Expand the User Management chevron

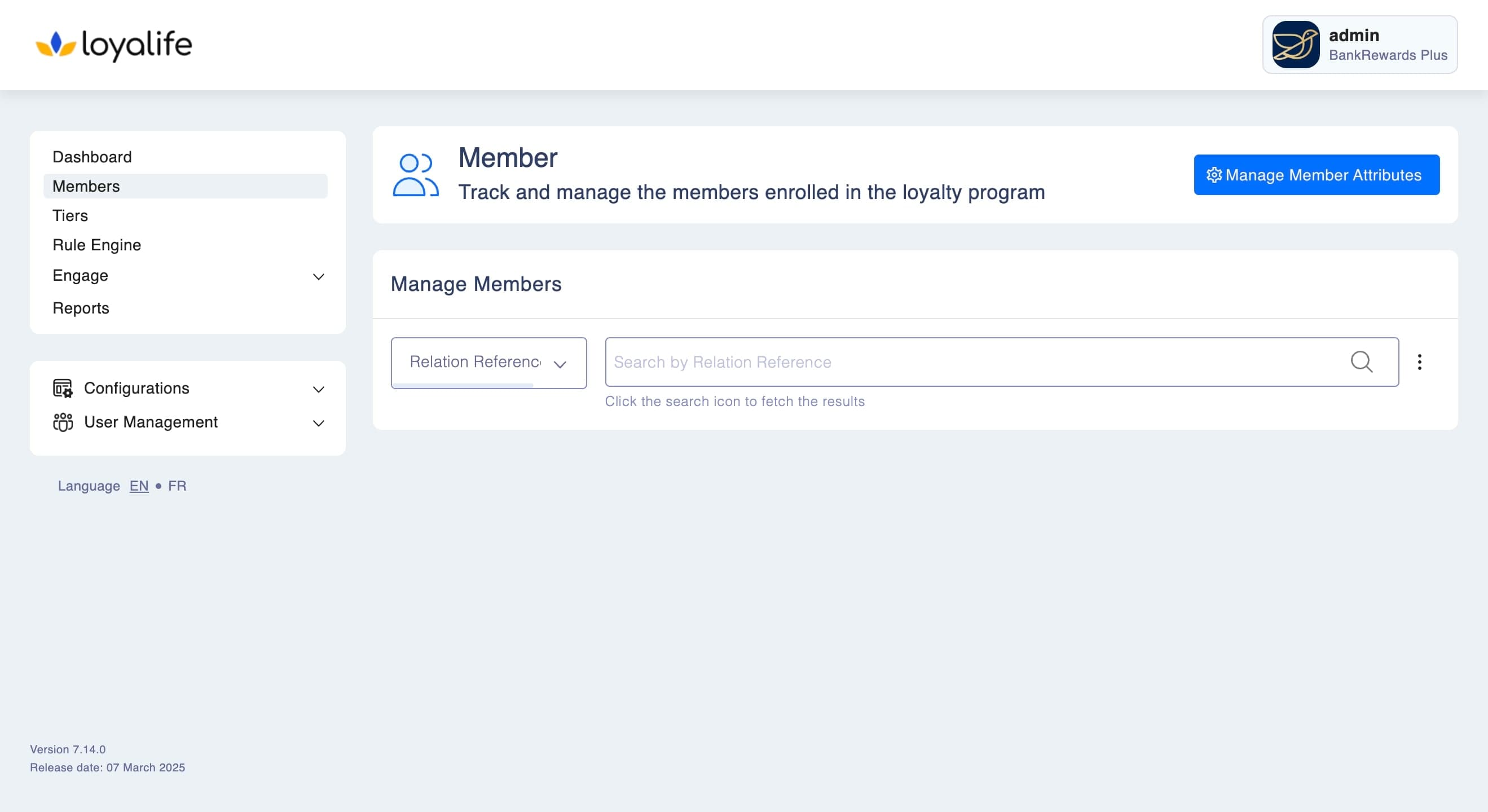[318, 423]
